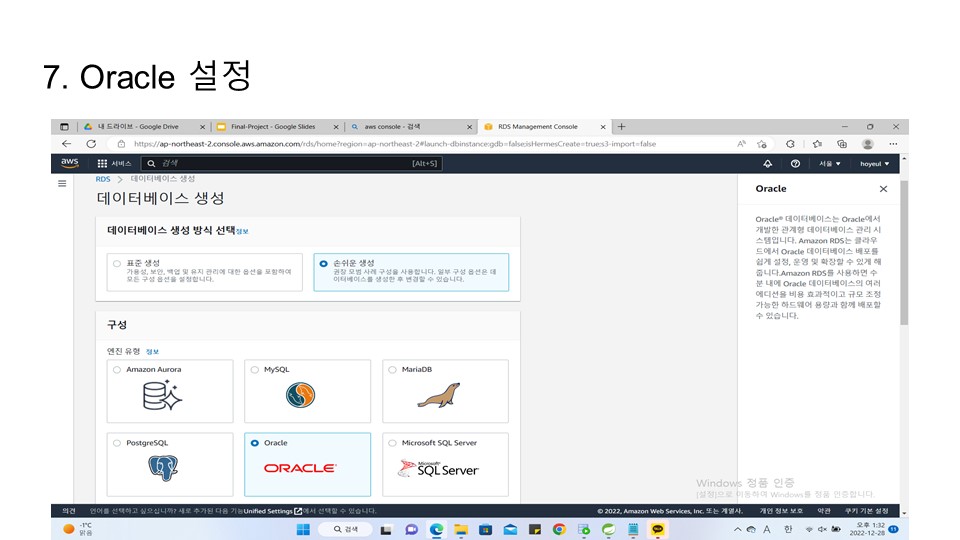
Task: Show hidden system tray icons chevron
Action: tap(737, 530)
